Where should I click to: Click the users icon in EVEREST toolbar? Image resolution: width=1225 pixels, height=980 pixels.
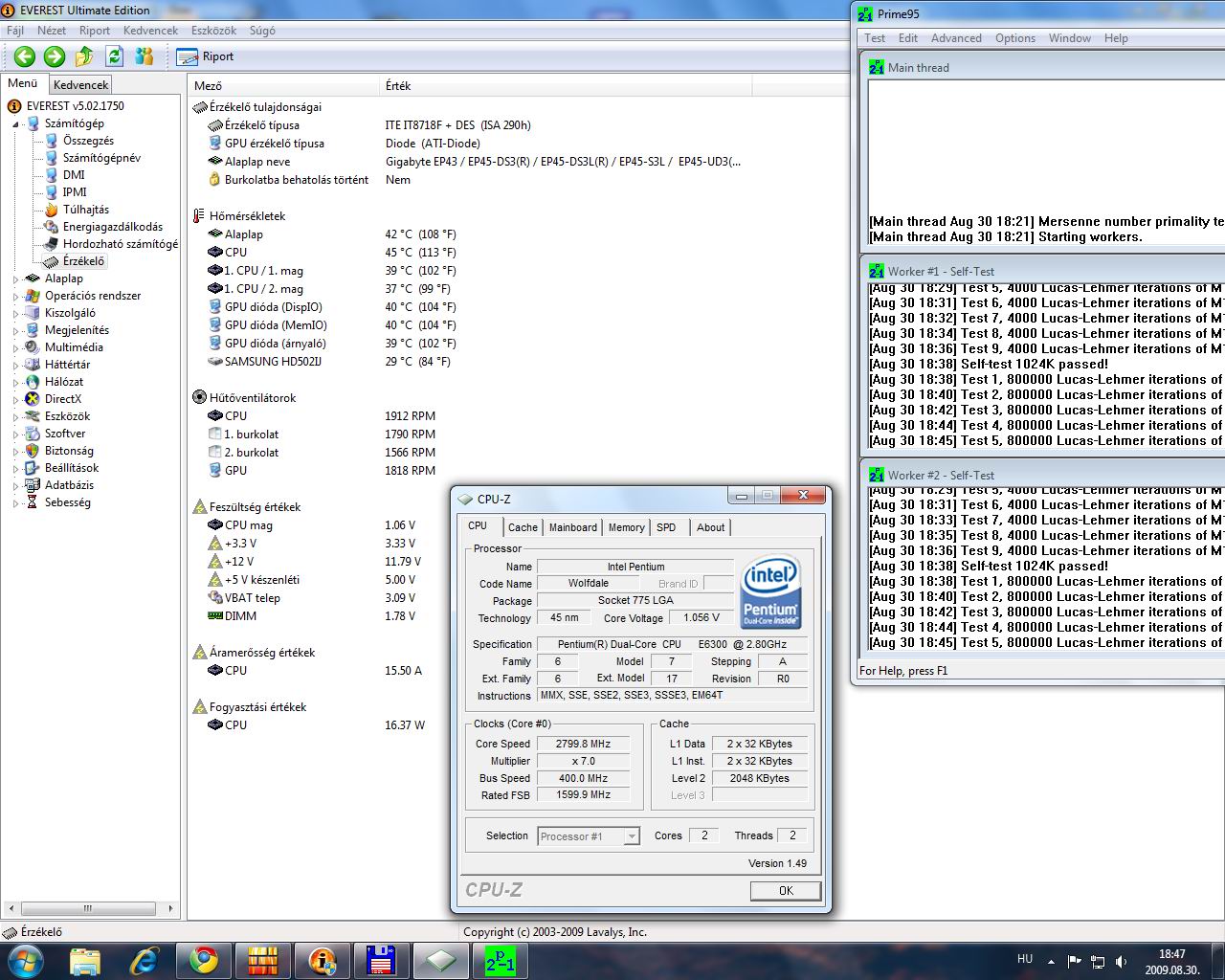(x=145, y=56)
